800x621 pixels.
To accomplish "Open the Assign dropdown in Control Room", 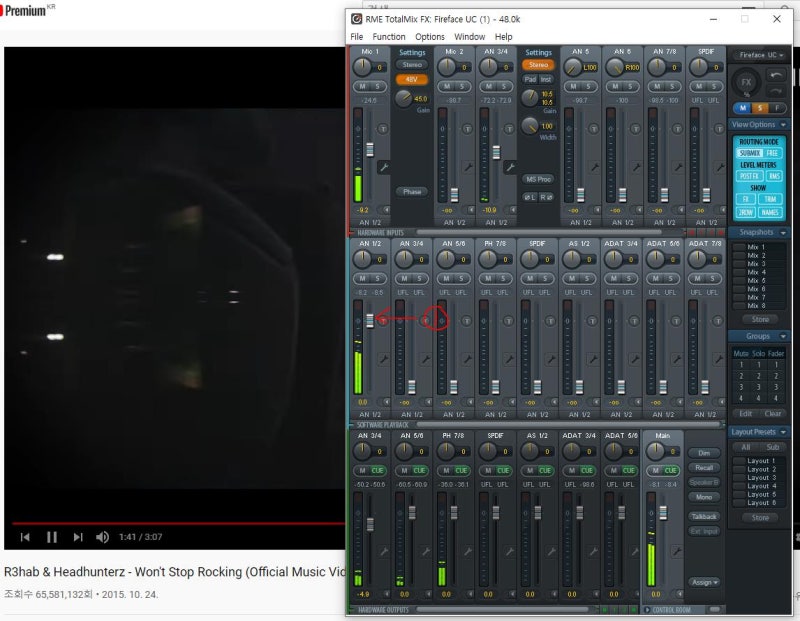I will [705, 582].
